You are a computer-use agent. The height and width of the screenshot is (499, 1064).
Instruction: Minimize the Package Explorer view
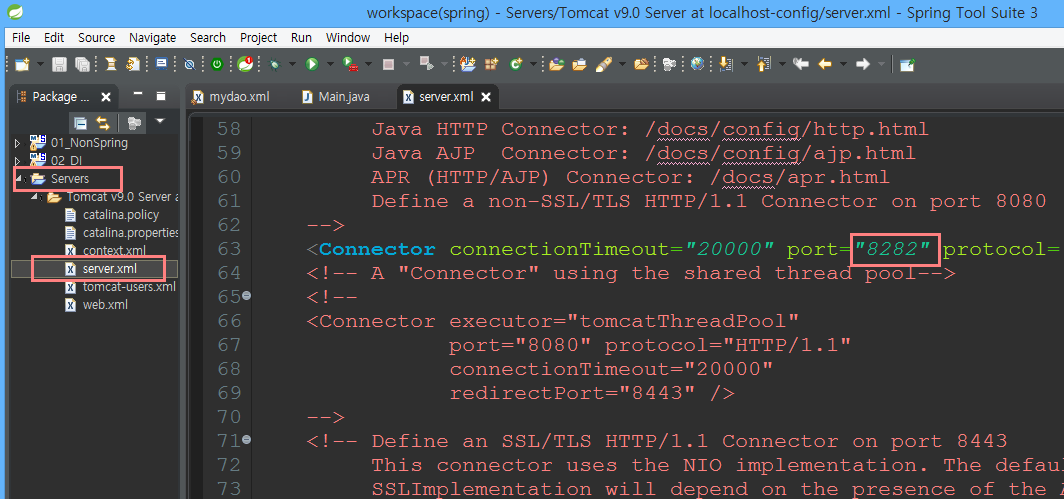tap(138, 94)
